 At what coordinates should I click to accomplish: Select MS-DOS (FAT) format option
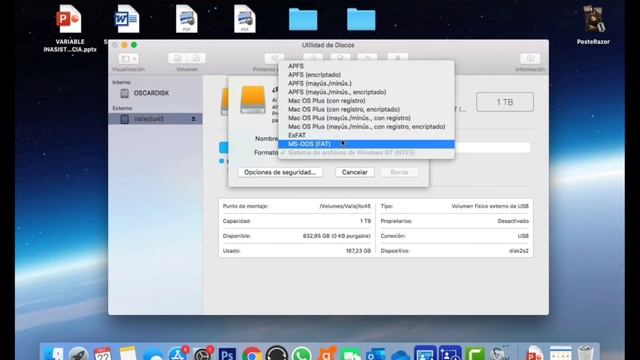[x=366, y=144]
